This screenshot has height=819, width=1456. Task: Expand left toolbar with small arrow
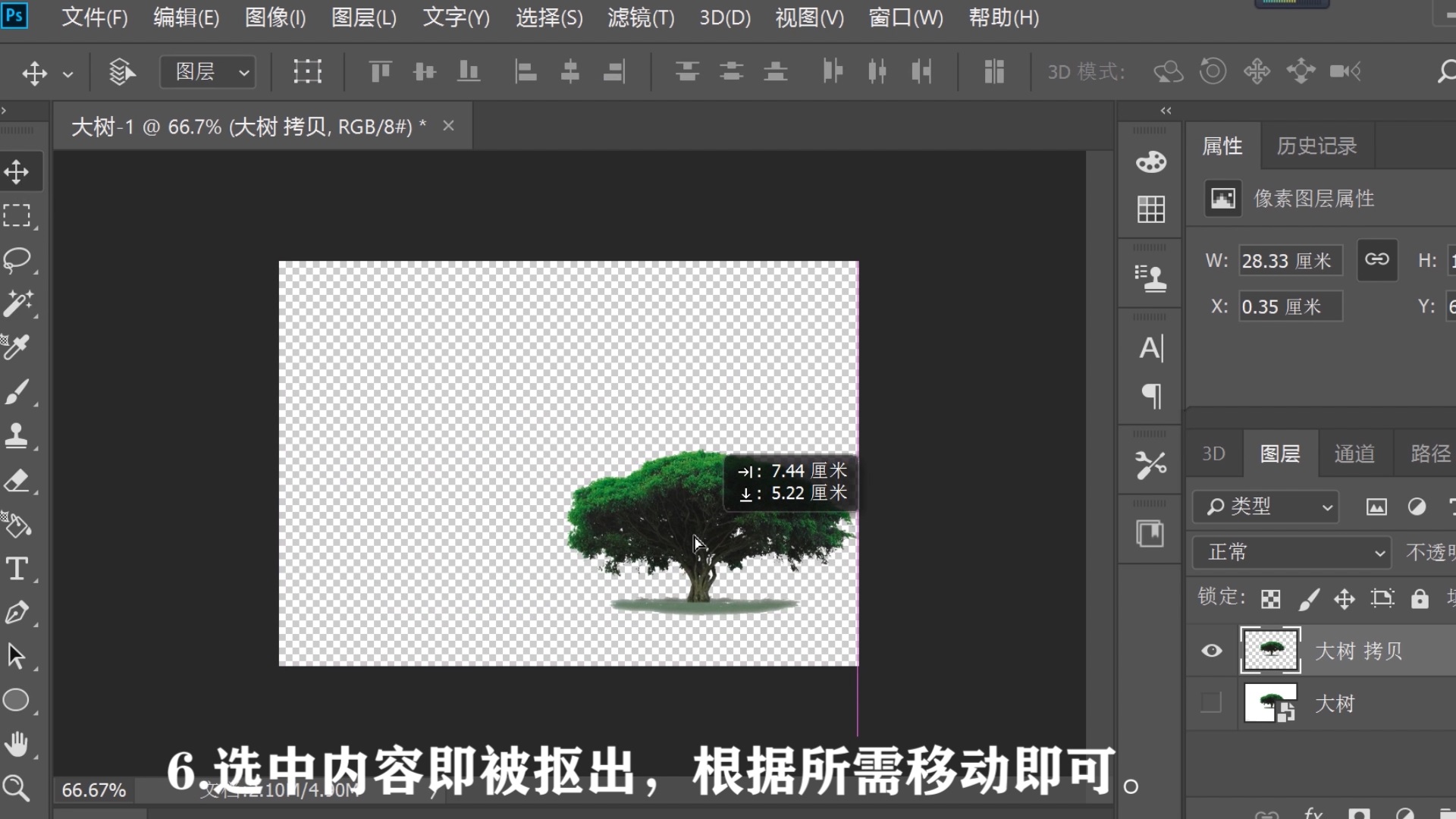tap(4, 111)
